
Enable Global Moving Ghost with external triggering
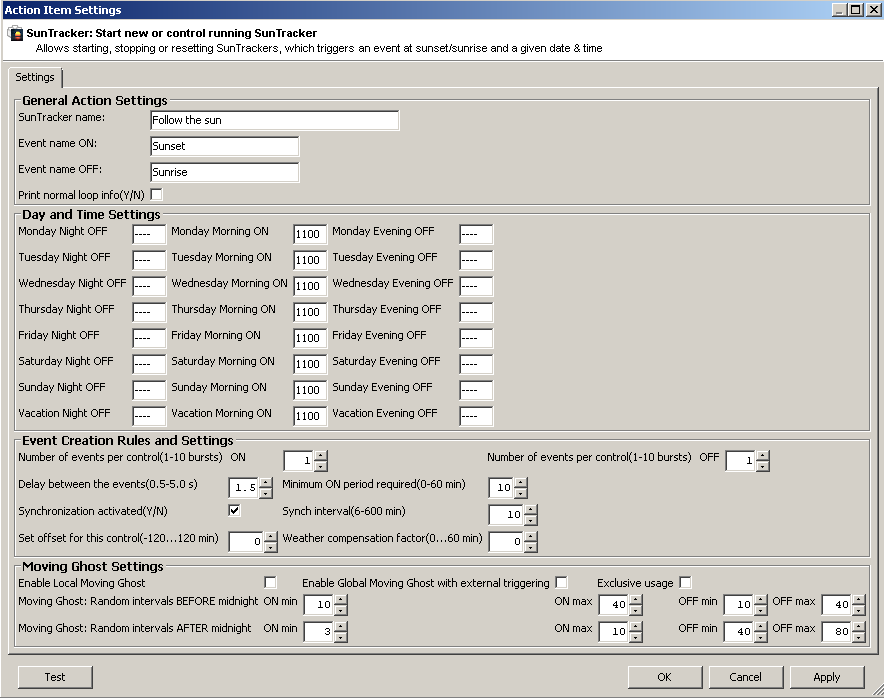562,582
